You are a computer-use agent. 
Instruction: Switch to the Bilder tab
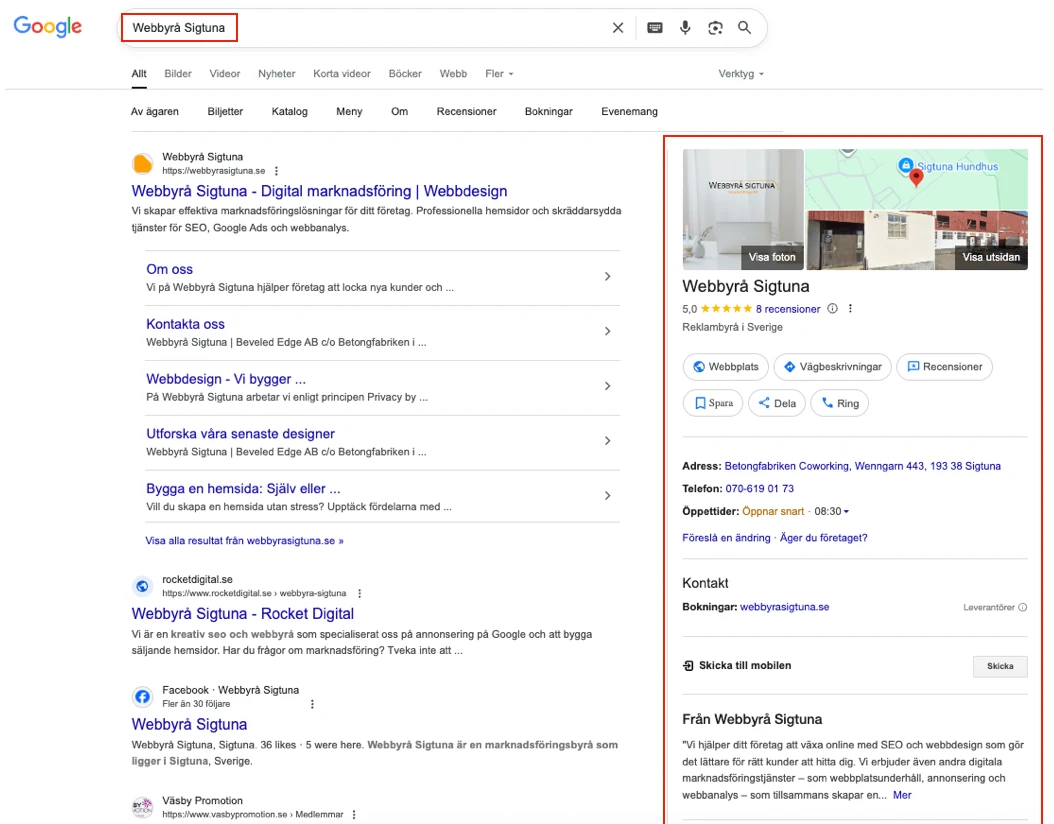[177, 74]
